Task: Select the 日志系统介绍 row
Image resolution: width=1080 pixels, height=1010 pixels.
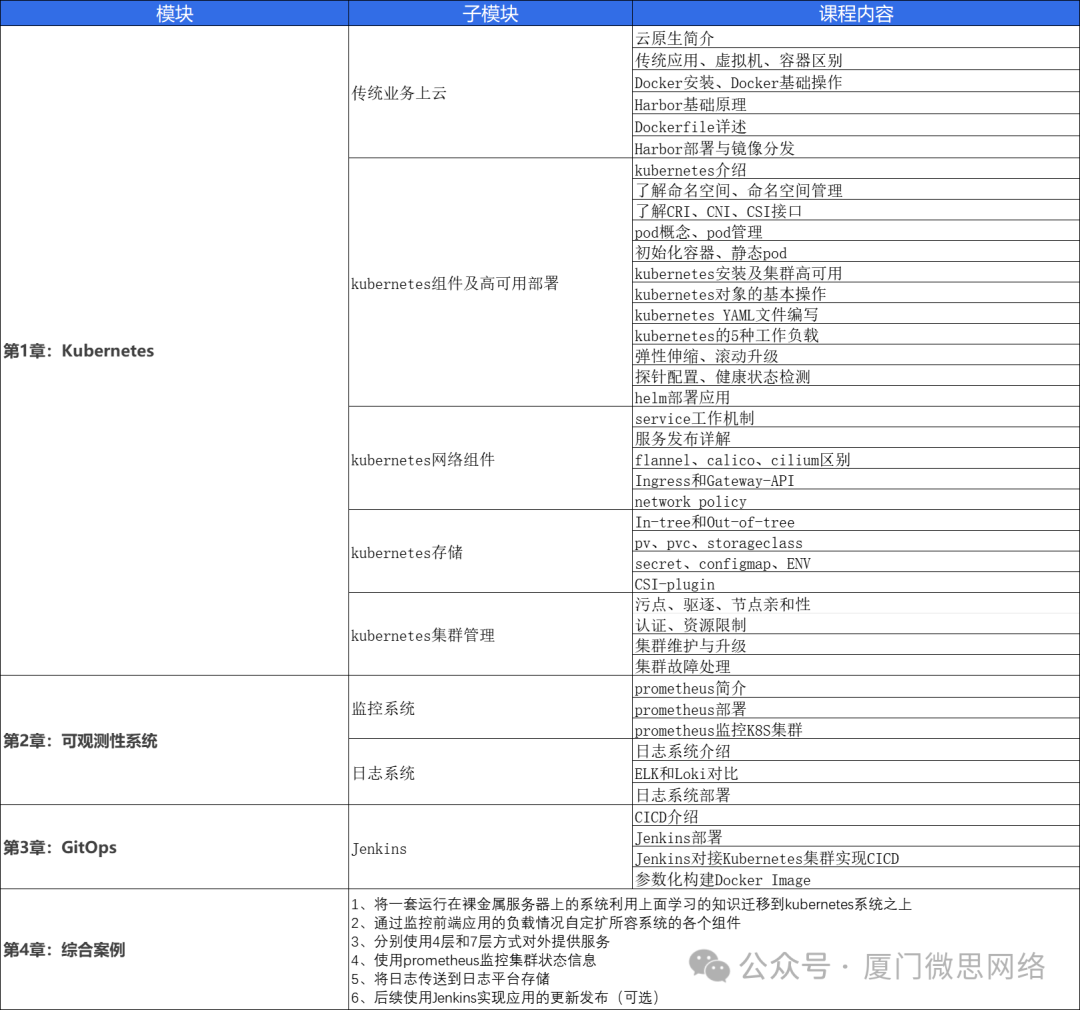Action: [855, 750]
